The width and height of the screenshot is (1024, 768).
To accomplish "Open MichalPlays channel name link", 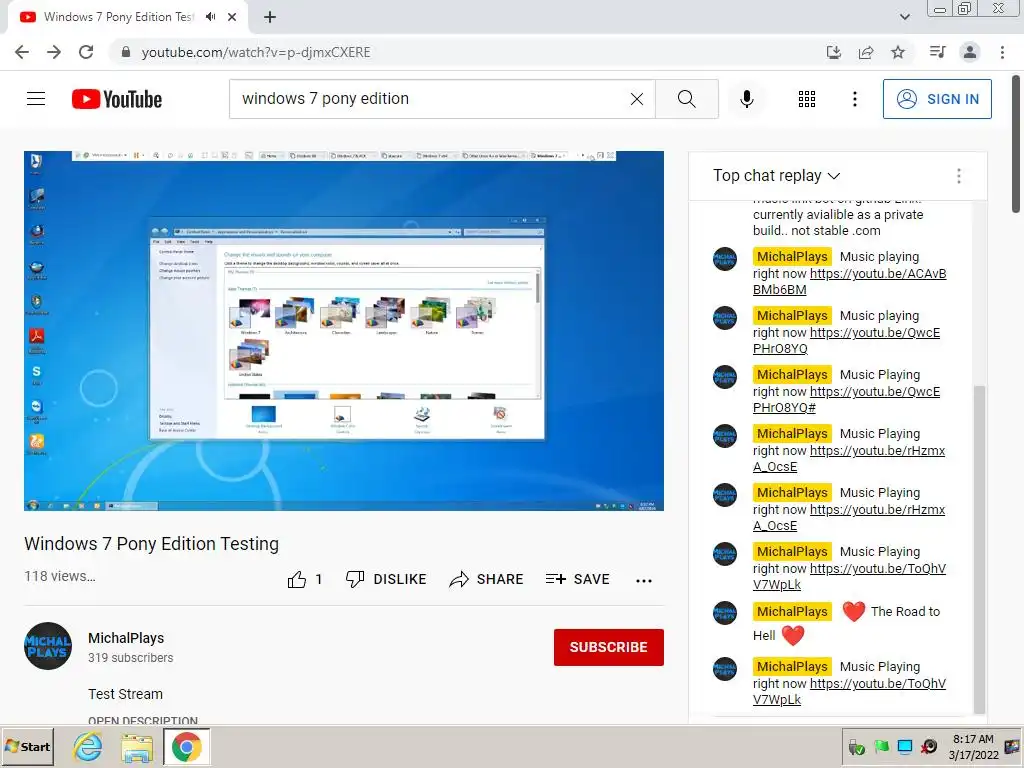I will pyautogui.click(x=126, y=638).
